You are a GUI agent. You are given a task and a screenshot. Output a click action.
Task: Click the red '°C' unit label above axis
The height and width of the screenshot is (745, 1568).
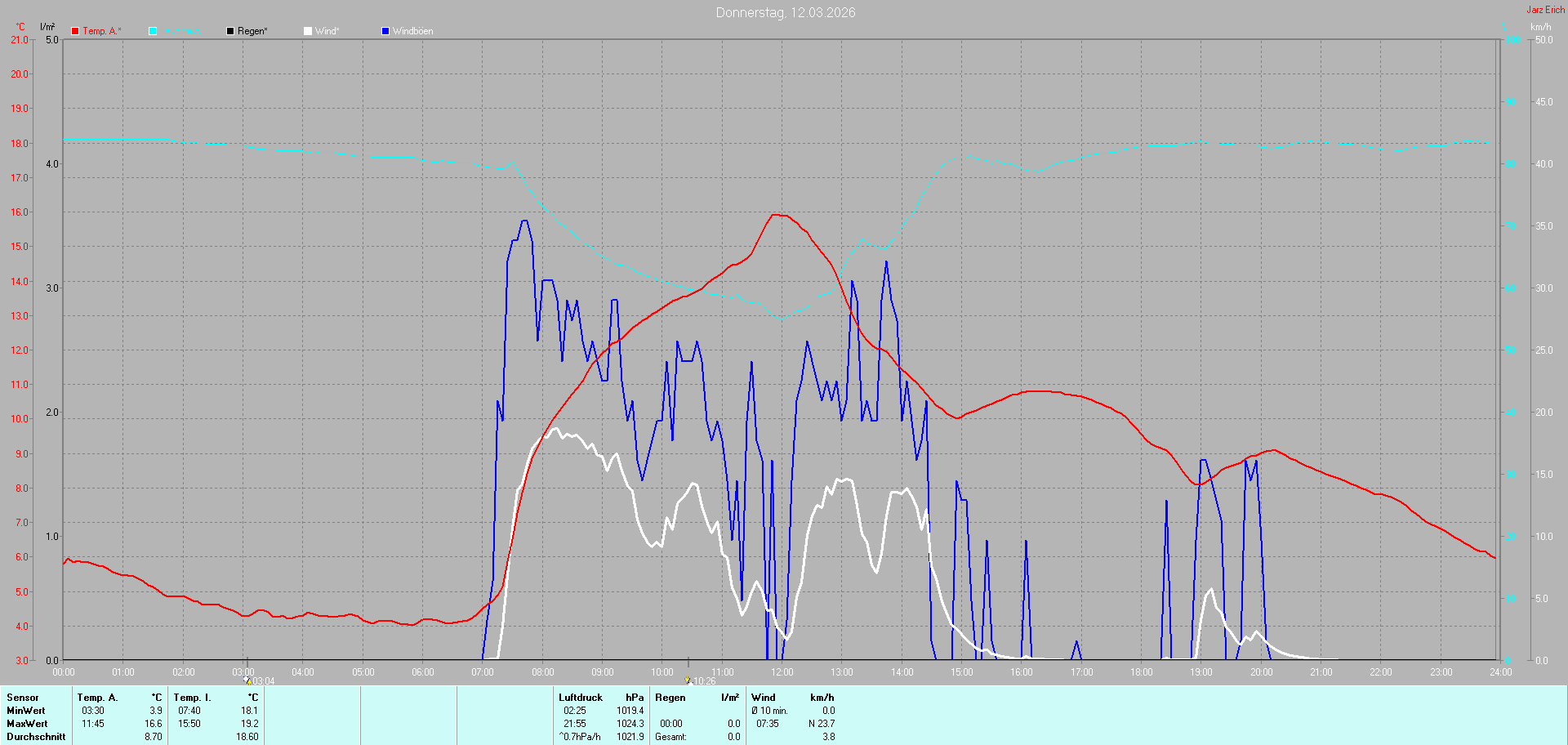[x=20, y=27]
